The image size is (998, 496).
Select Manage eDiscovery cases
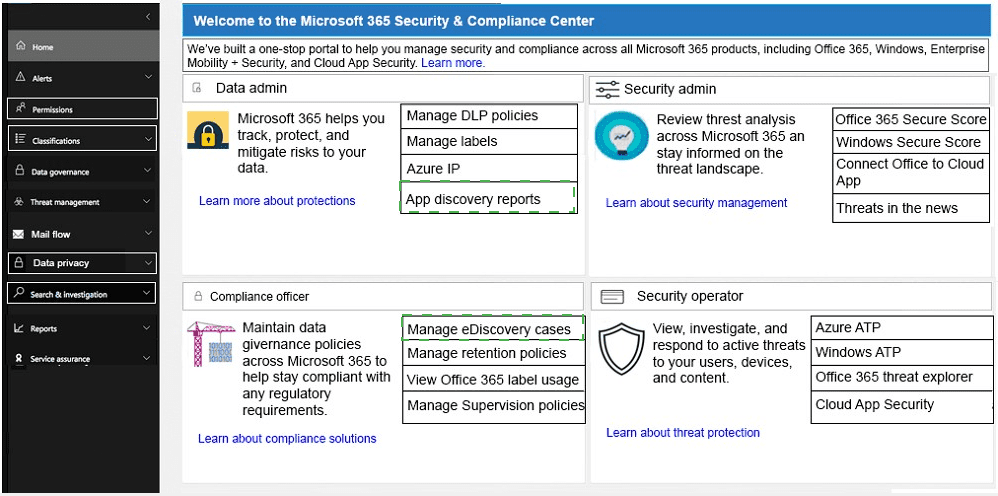pyautogui.click(x=493, y=329)
